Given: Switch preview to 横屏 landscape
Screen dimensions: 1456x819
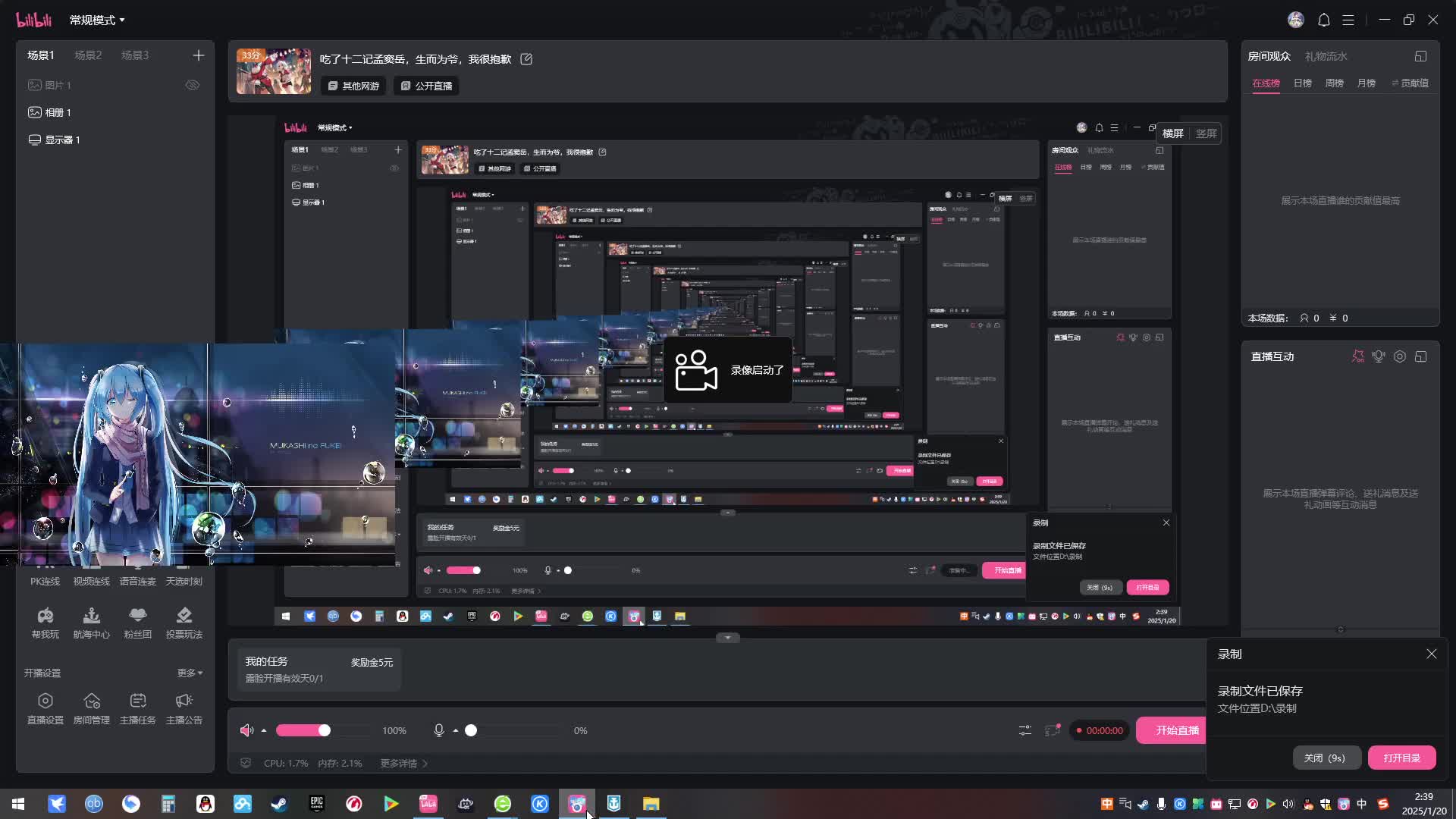Looking at the screenshot, I should tap(1172, 133).
